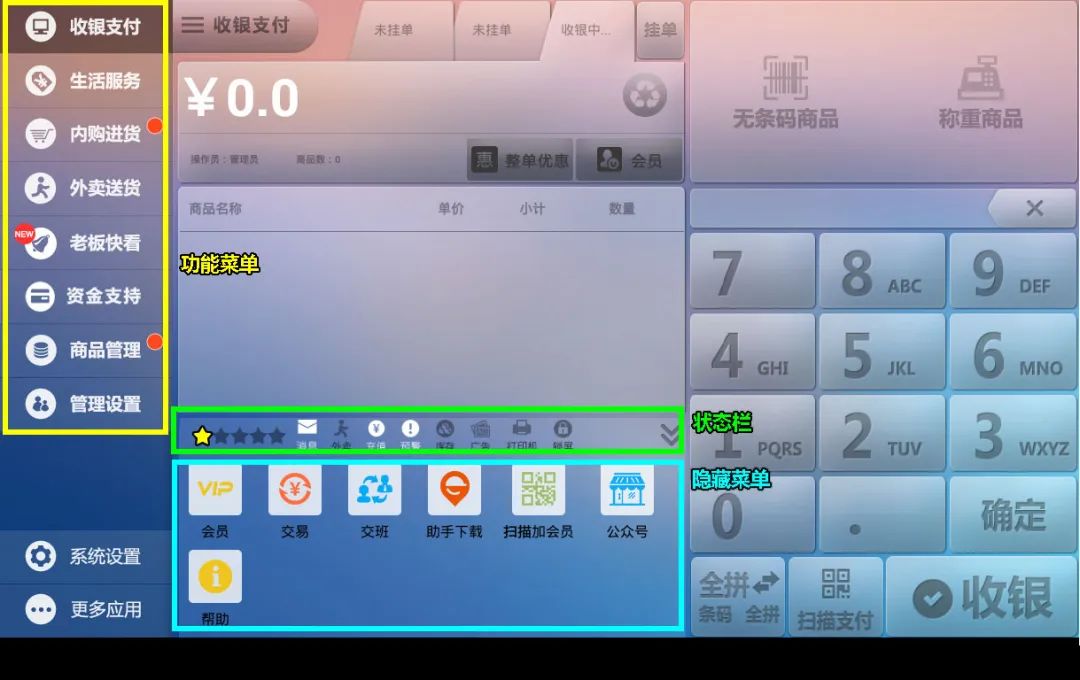
Task: Open the 消息 envelope icon
Action: [x=307, y=434]
